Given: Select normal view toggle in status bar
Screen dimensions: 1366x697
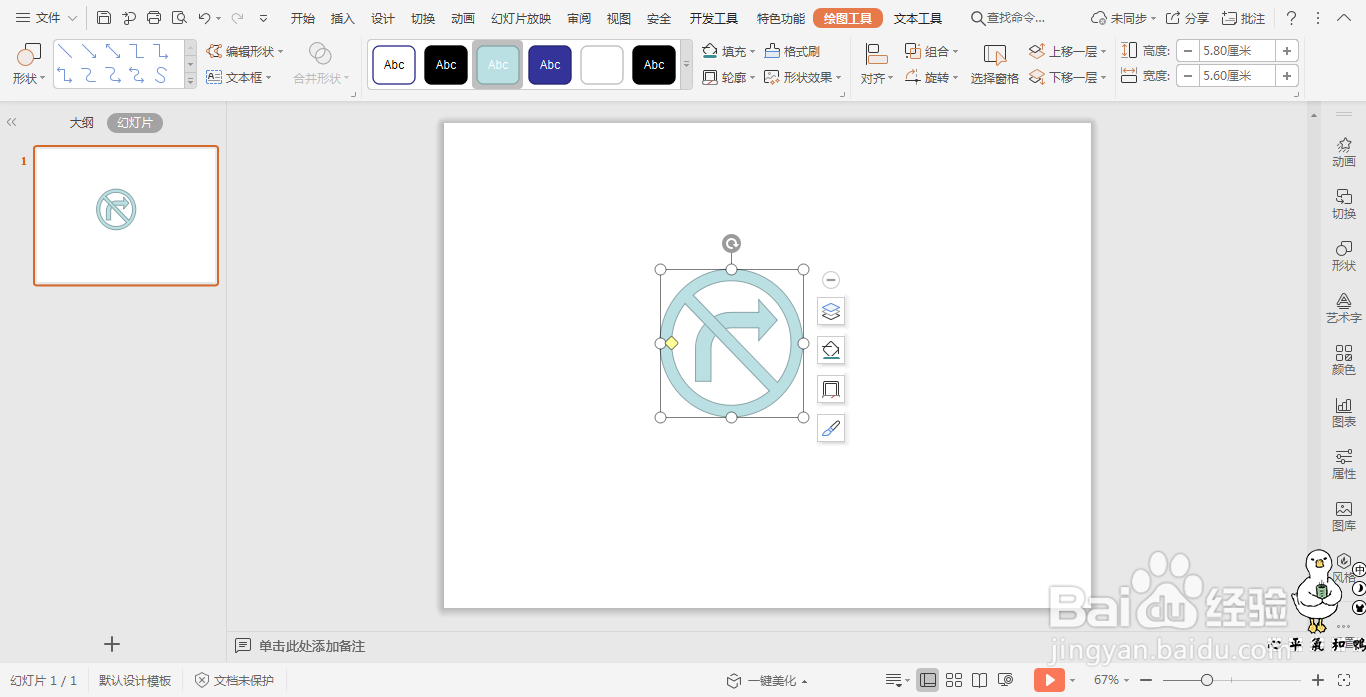Looking at the screenshot, I should [x=928, y=680].
